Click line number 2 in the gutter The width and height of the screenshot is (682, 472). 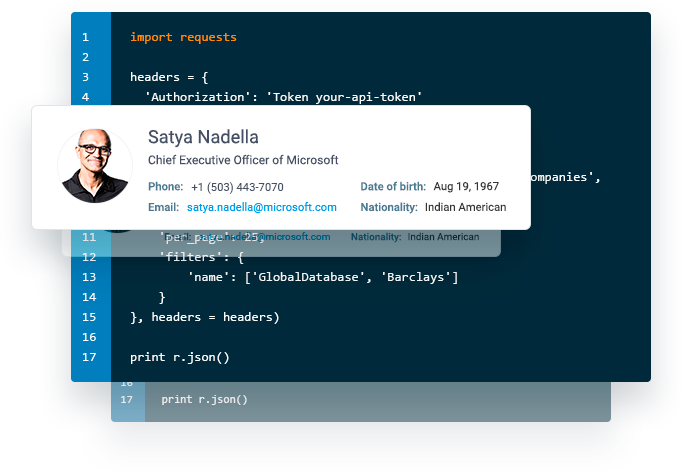click(x=86, y=57)
